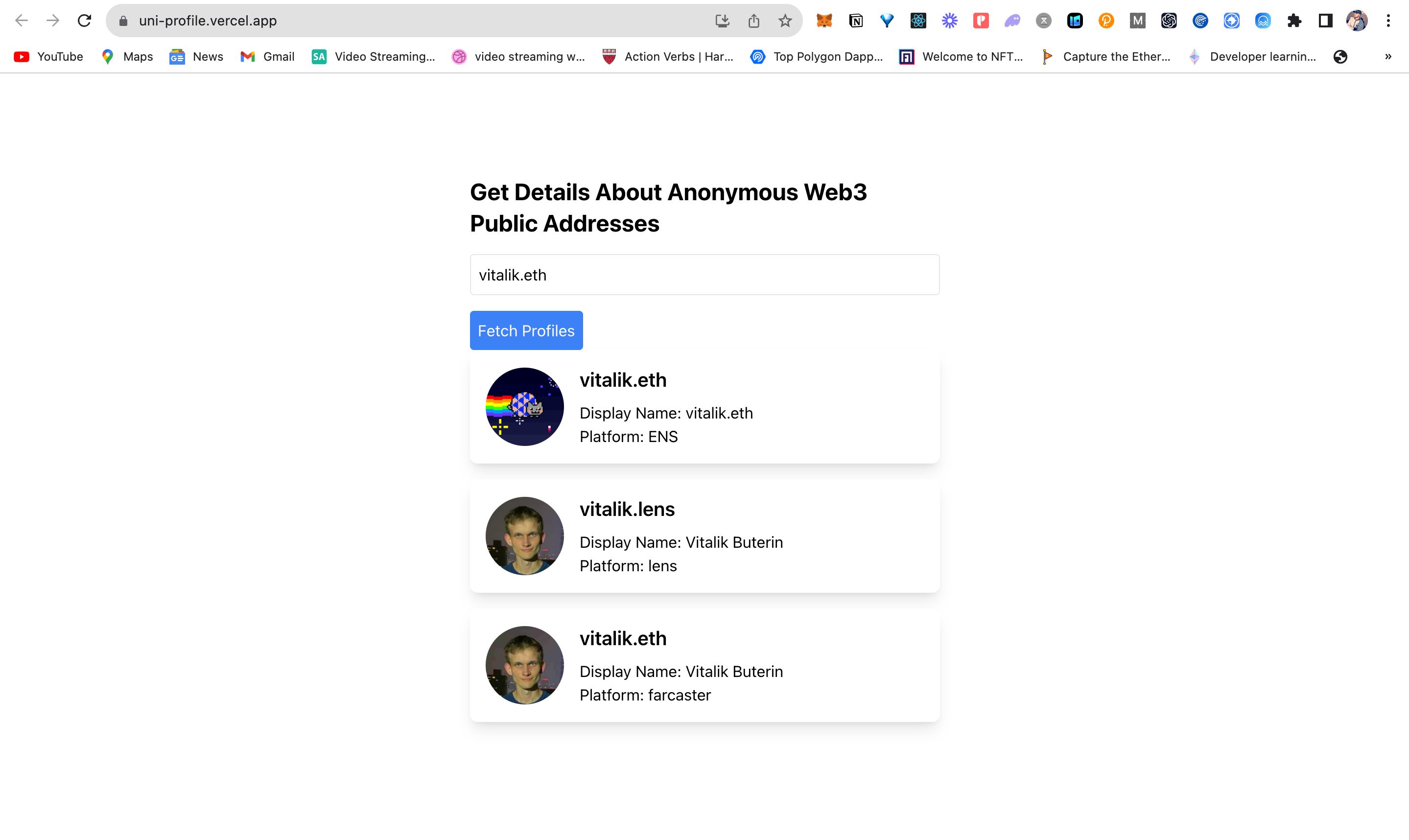Click the Fetch Profiles button
Viewport: 1409px width, 840px height.
(526, 330)
